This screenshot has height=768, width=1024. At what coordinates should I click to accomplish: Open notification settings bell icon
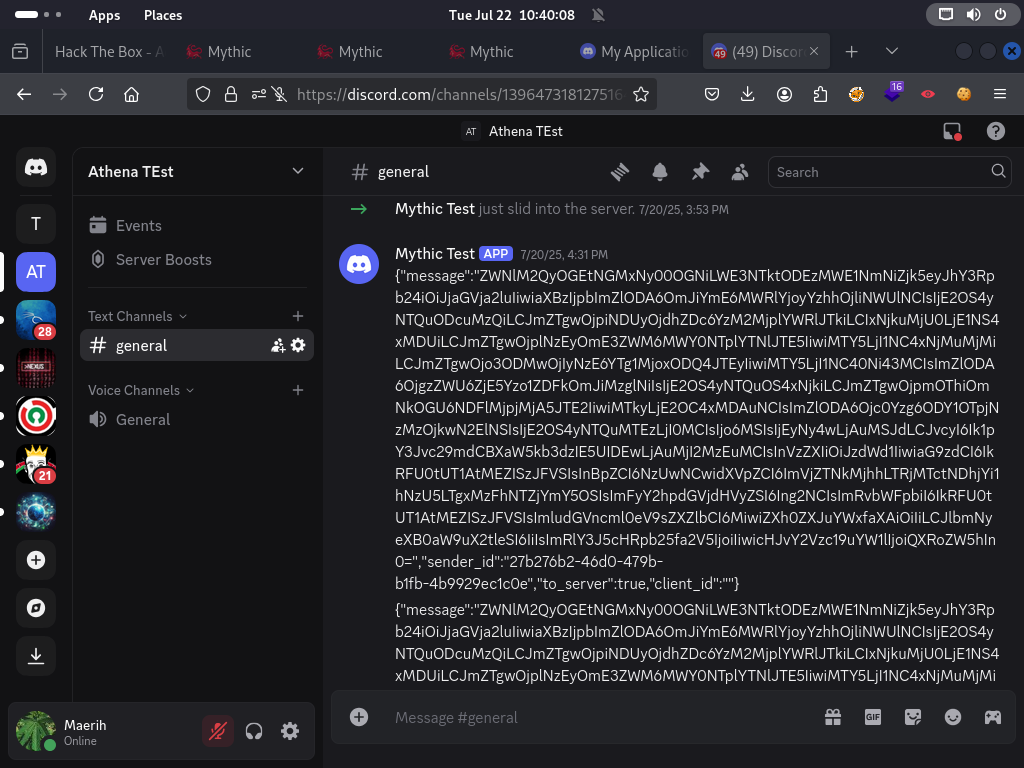tap(660, 172)
